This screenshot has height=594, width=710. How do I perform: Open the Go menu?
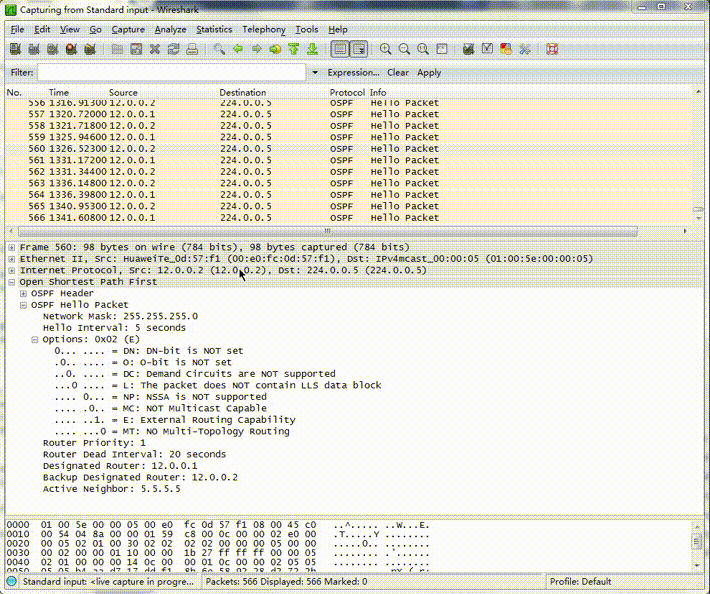[x=95, y=29]
